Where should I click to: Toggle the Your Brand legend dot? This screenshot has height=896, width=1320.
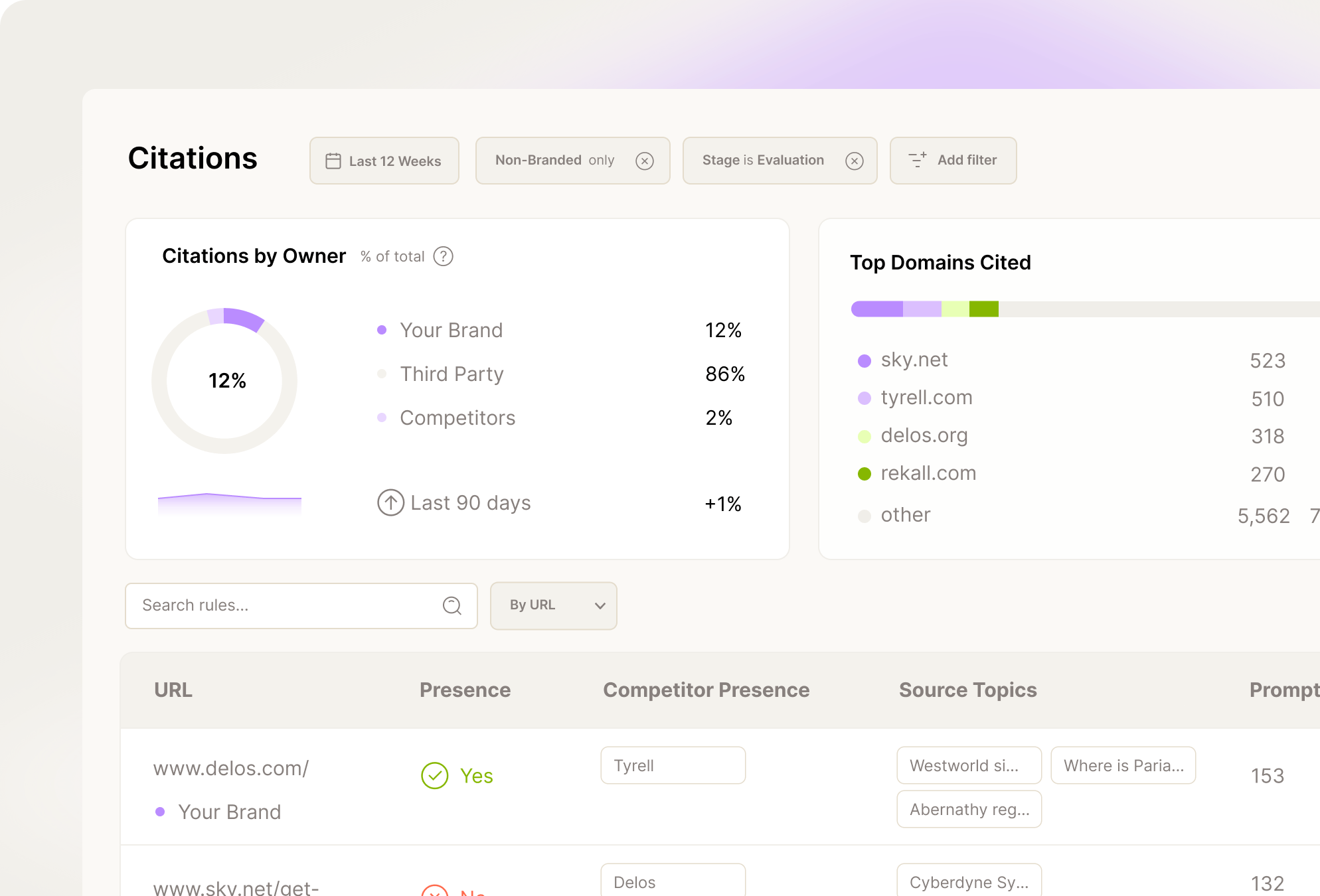382,329
